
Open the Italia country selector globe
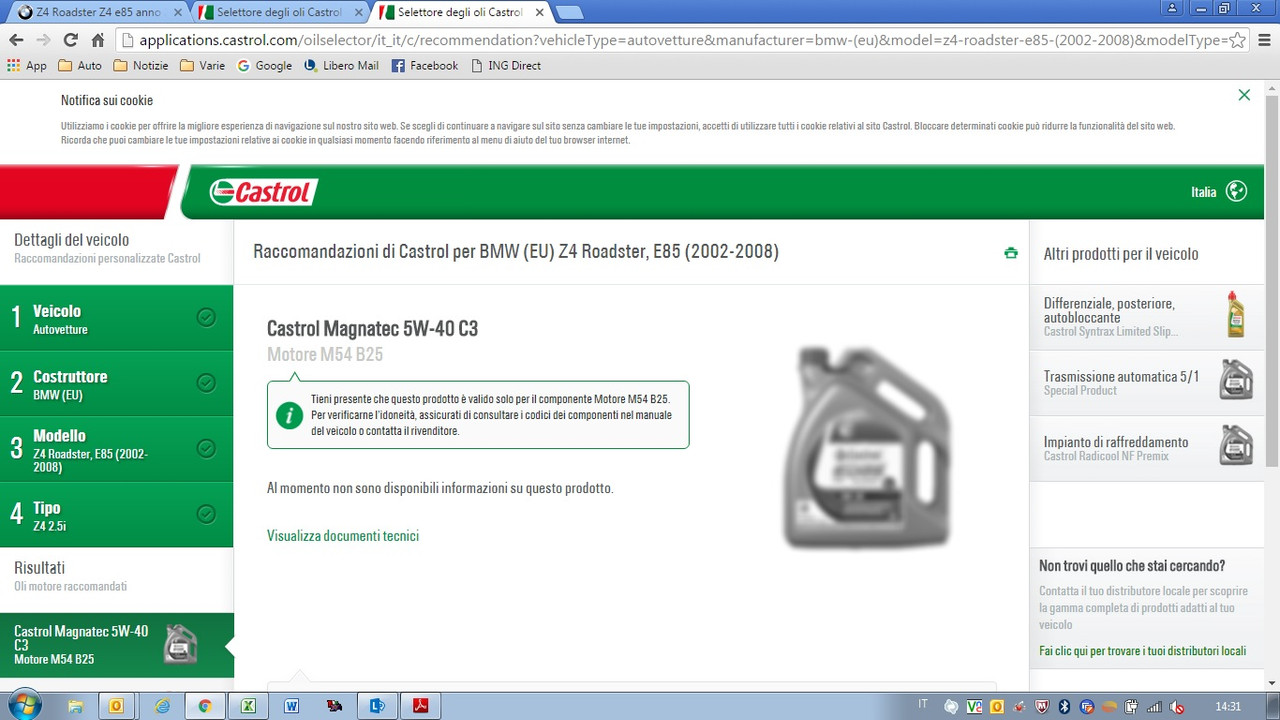(x=1237, y=191)
